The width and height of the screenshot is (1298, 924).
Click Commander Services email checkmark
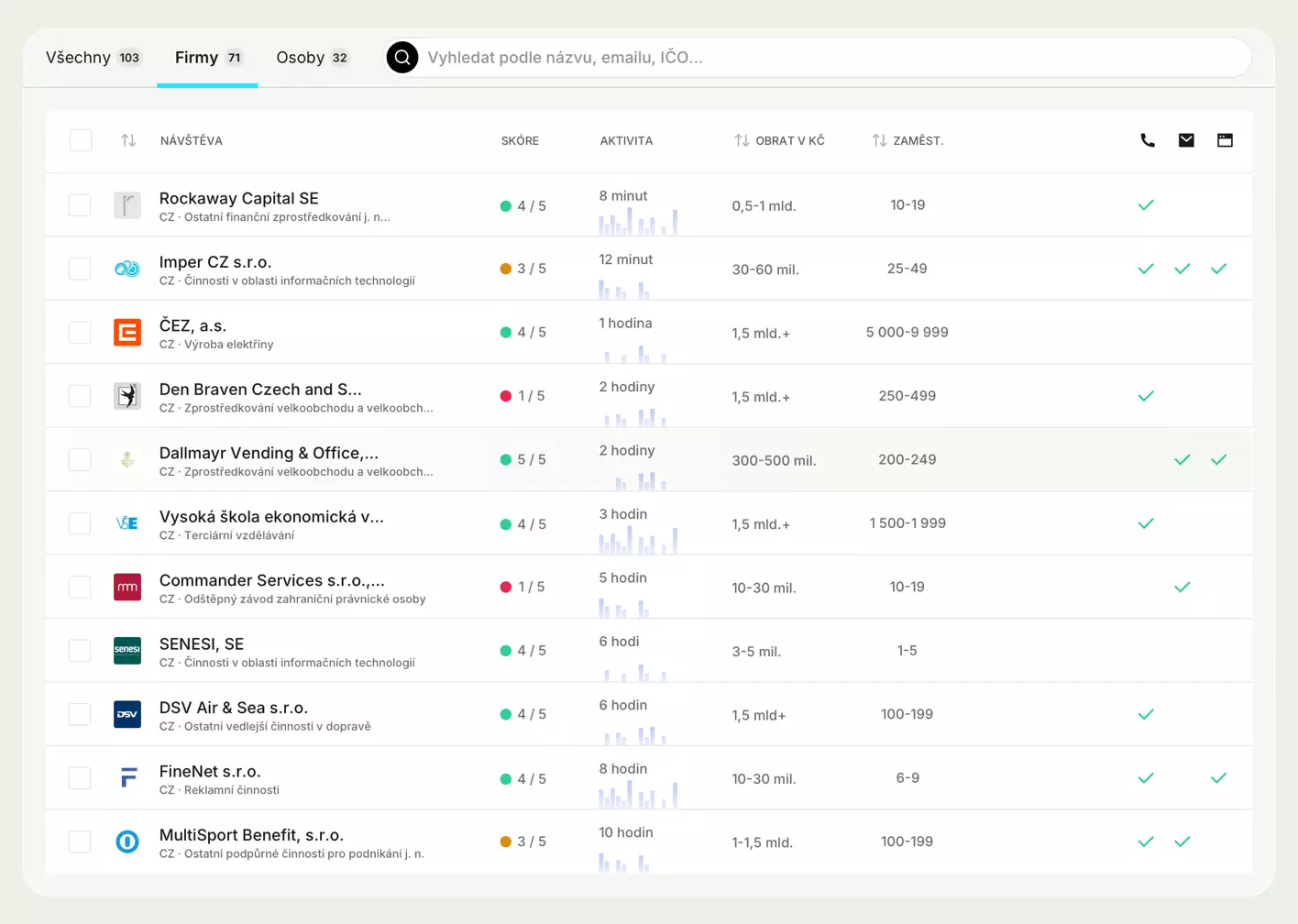click(1182, 587)
